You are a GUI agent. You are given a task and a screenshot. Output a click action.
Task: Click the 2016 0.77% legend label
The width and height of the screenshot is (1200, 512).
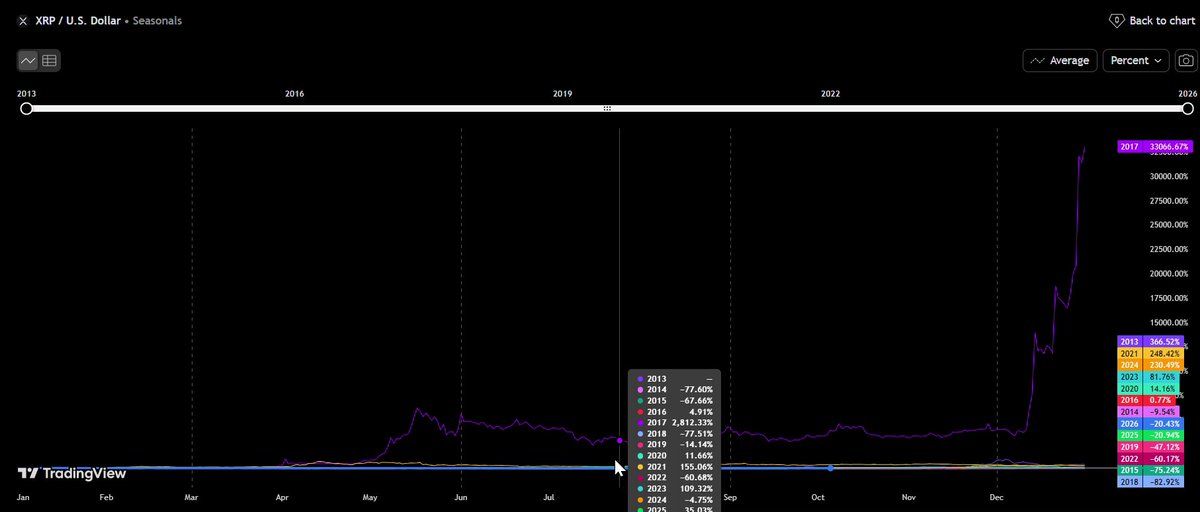(x=1147, y=400)
